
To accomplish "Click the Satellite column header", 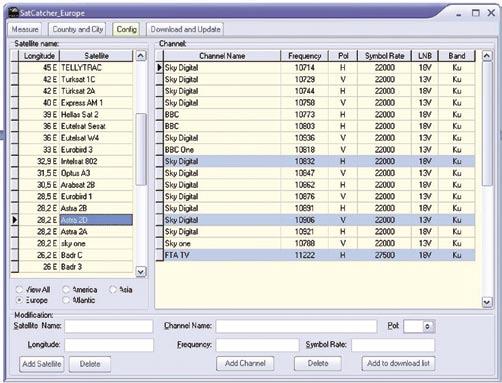I will click(96, 56).
